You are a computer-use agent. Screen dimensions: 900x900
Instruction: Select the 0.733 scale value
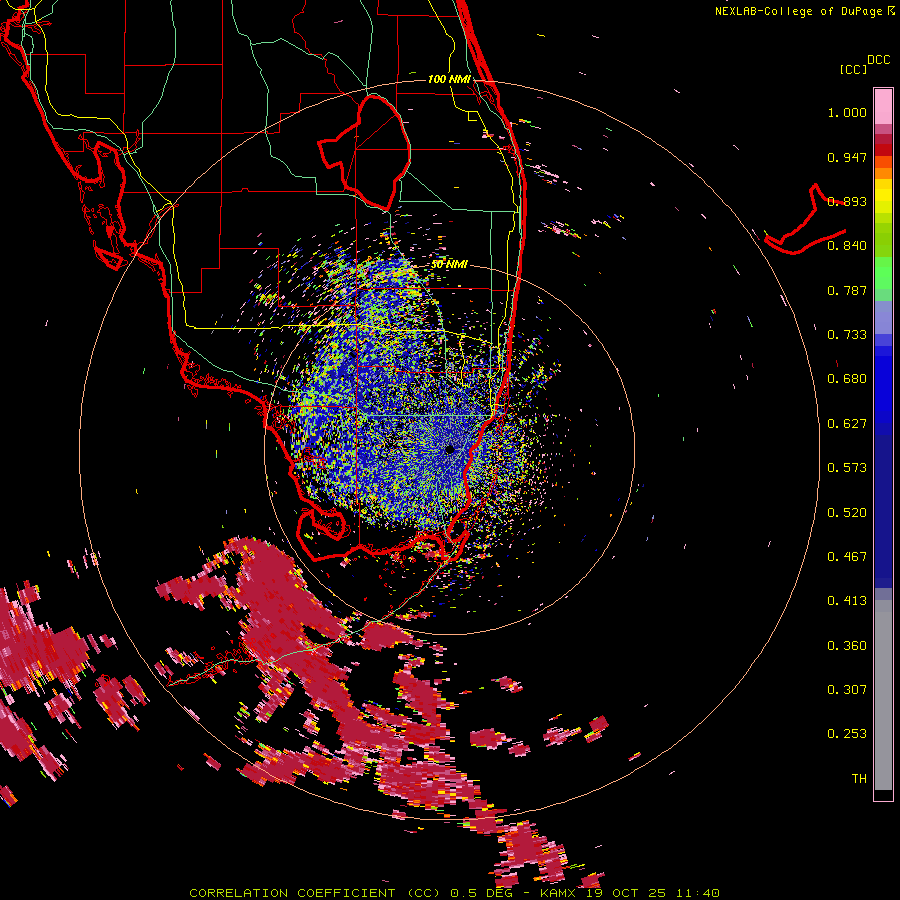point(847,335)
